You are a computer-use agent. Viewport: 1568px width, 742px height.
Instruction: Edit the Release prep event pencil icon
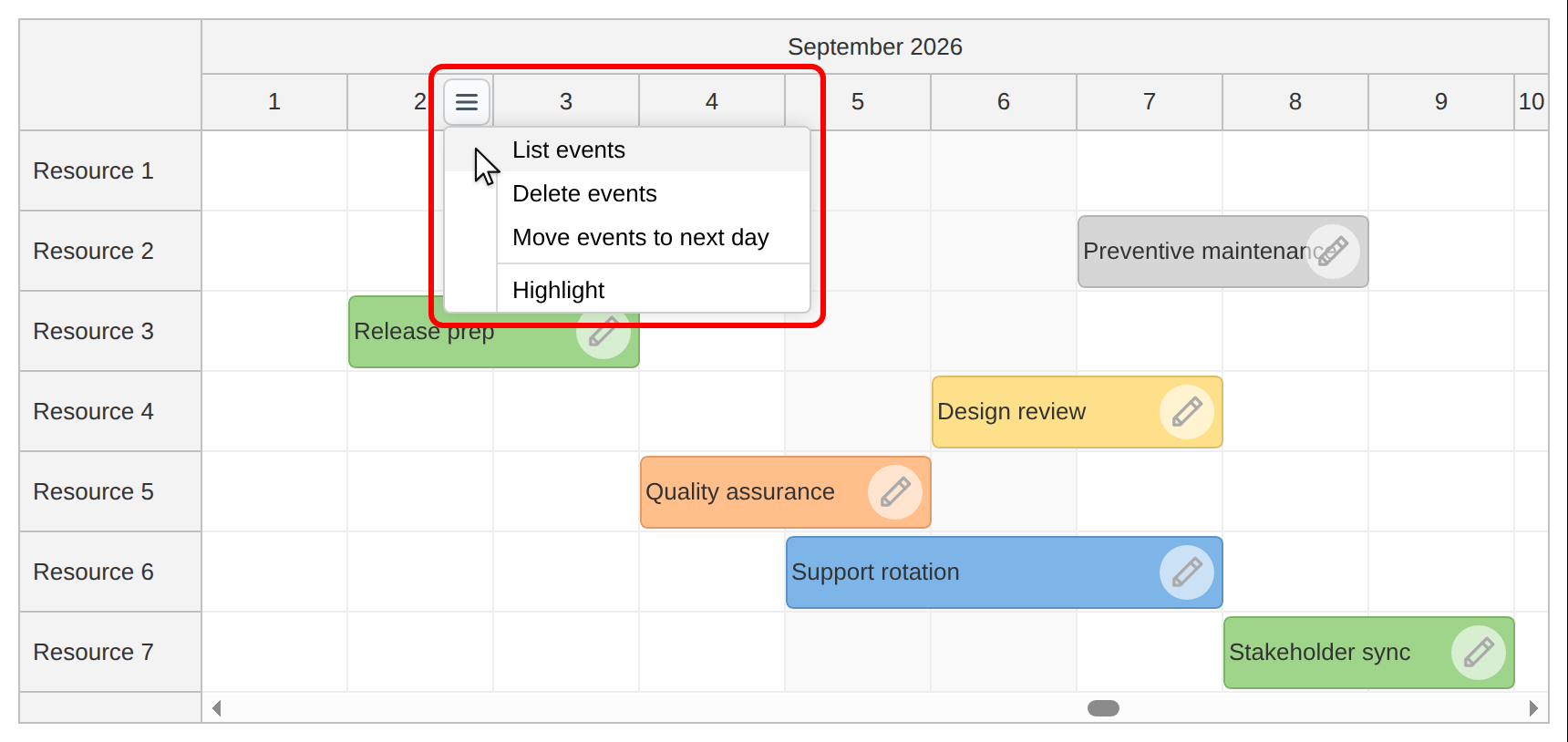(x=603, y=332)
